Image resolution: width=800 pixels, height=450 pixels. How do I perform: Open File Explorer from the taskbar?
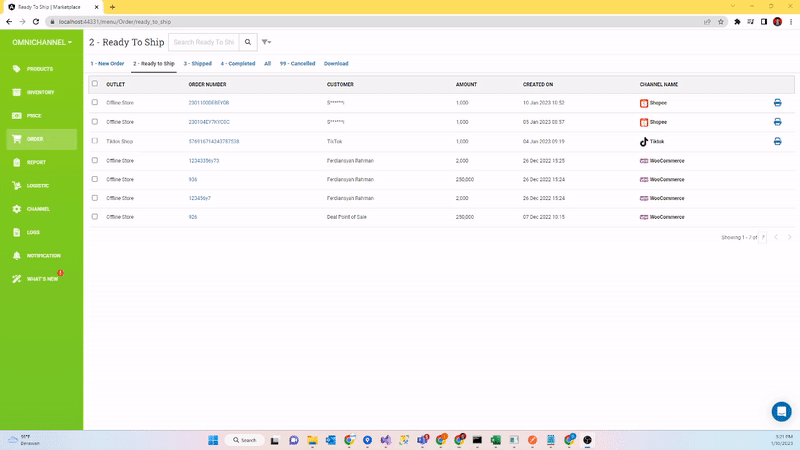click(312, 440)
